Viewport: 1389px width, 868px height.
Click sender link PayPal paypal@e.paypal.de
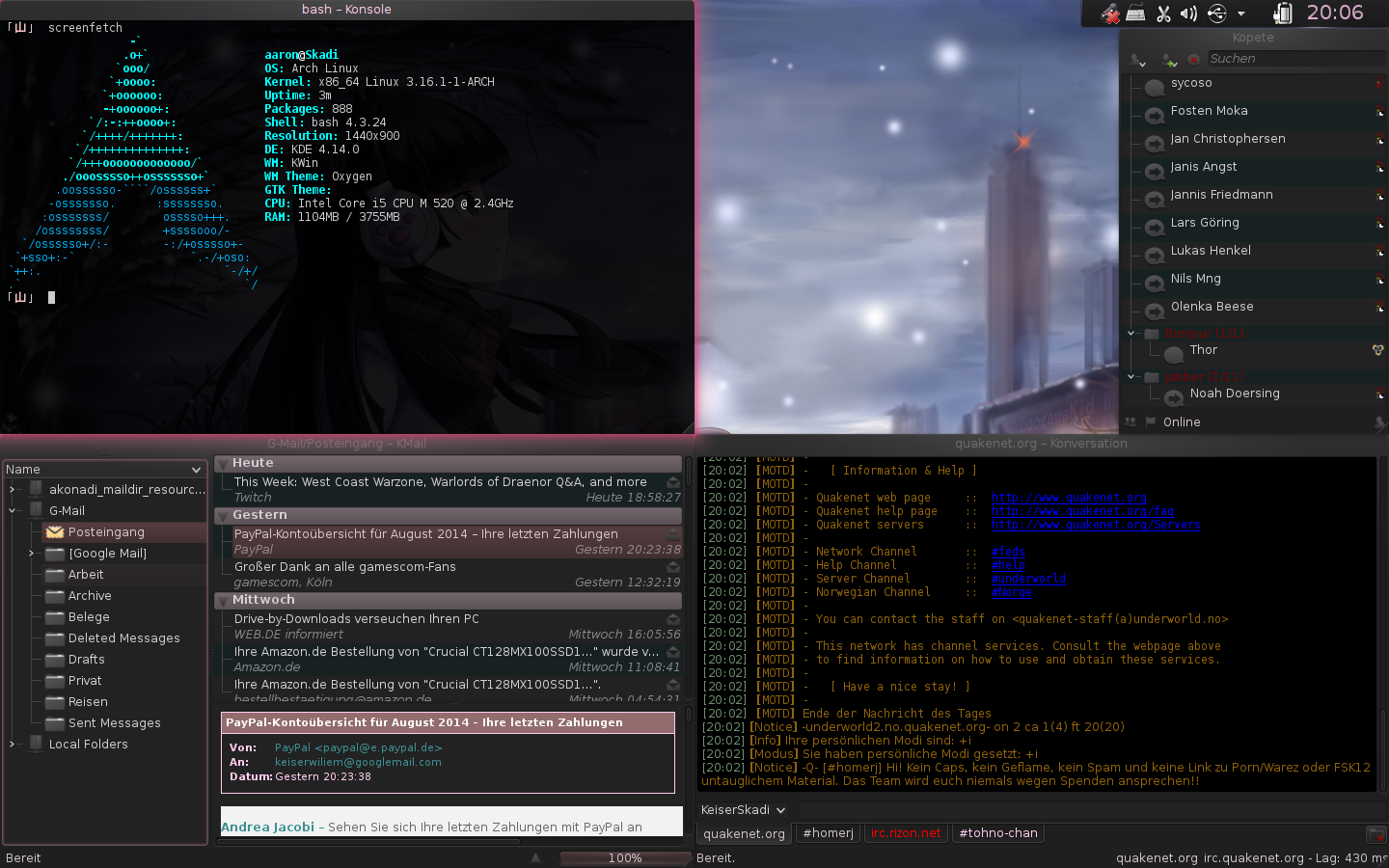(358, 747)
